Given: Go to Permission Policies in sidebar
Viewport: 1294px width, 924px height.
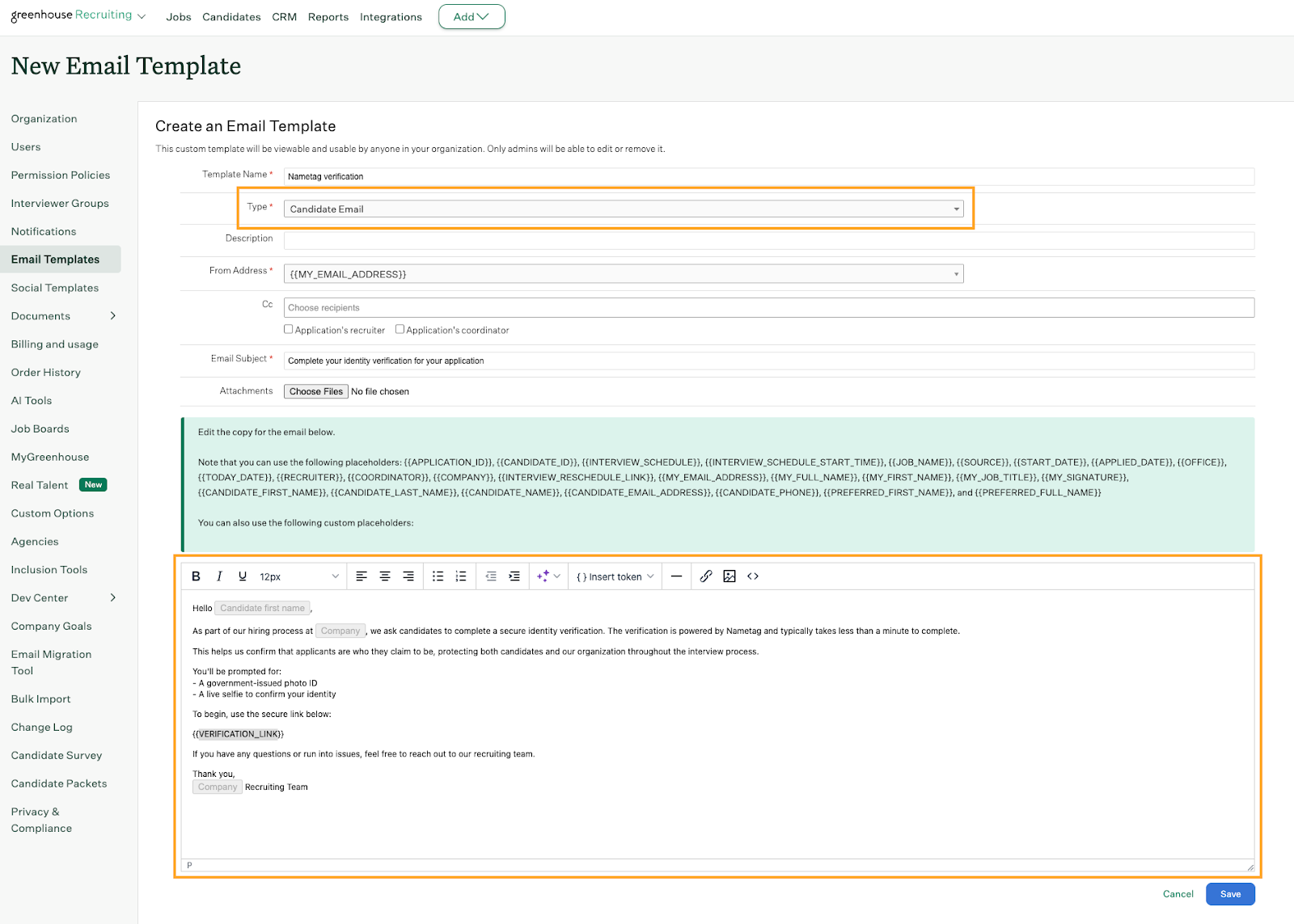Looking at the screenshot, I should pyautogui.click(x=61, y=175).
